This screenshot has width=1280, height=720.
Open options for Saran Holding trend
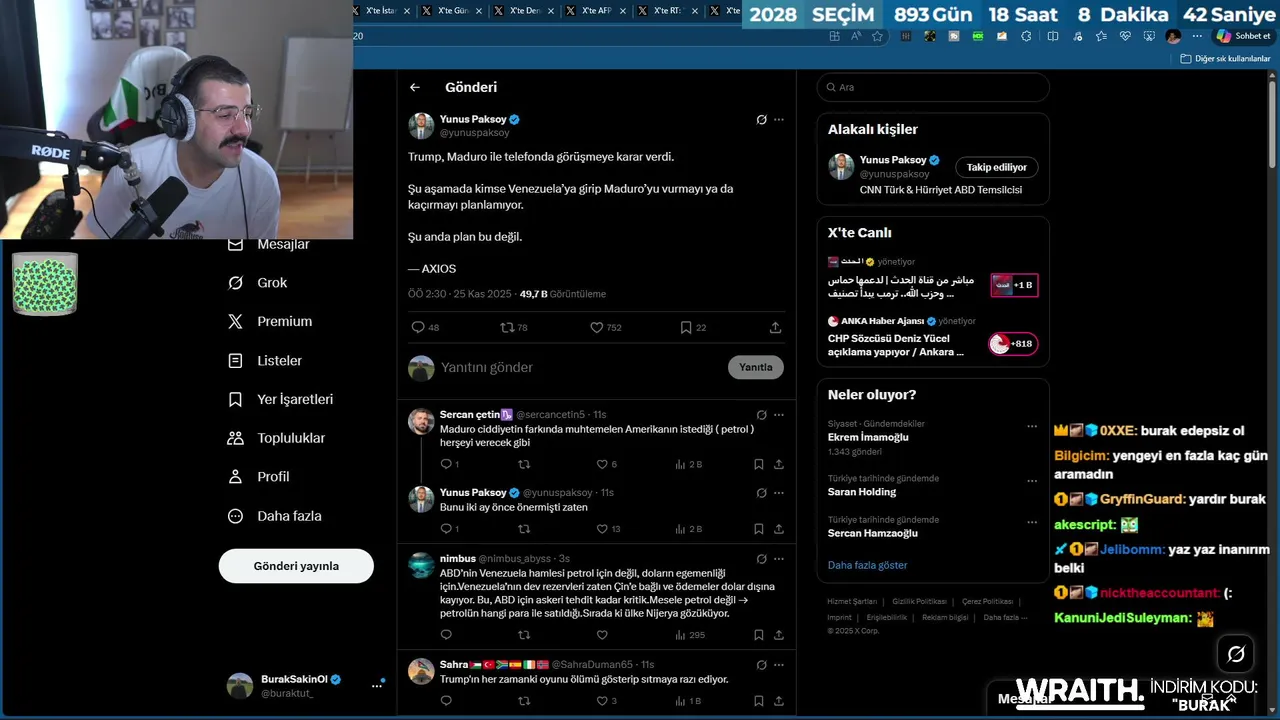(x=1032, y=481)
